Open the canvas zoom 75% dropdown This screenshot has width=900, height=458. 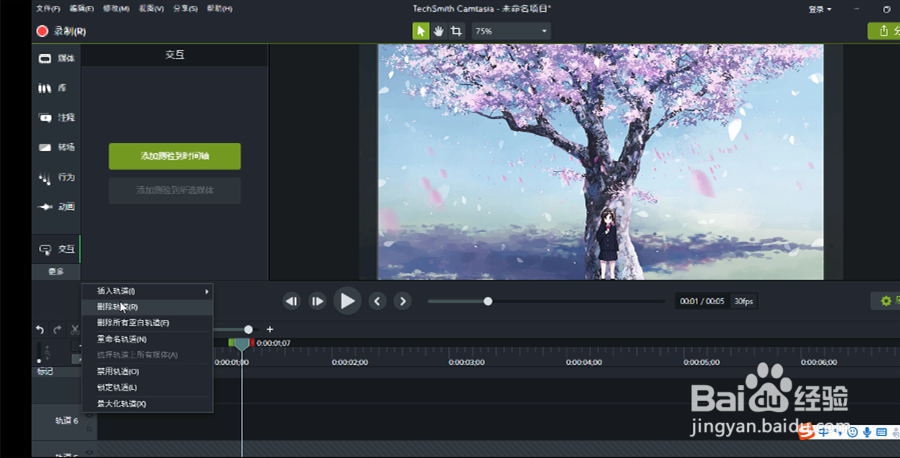click(511, 31)
